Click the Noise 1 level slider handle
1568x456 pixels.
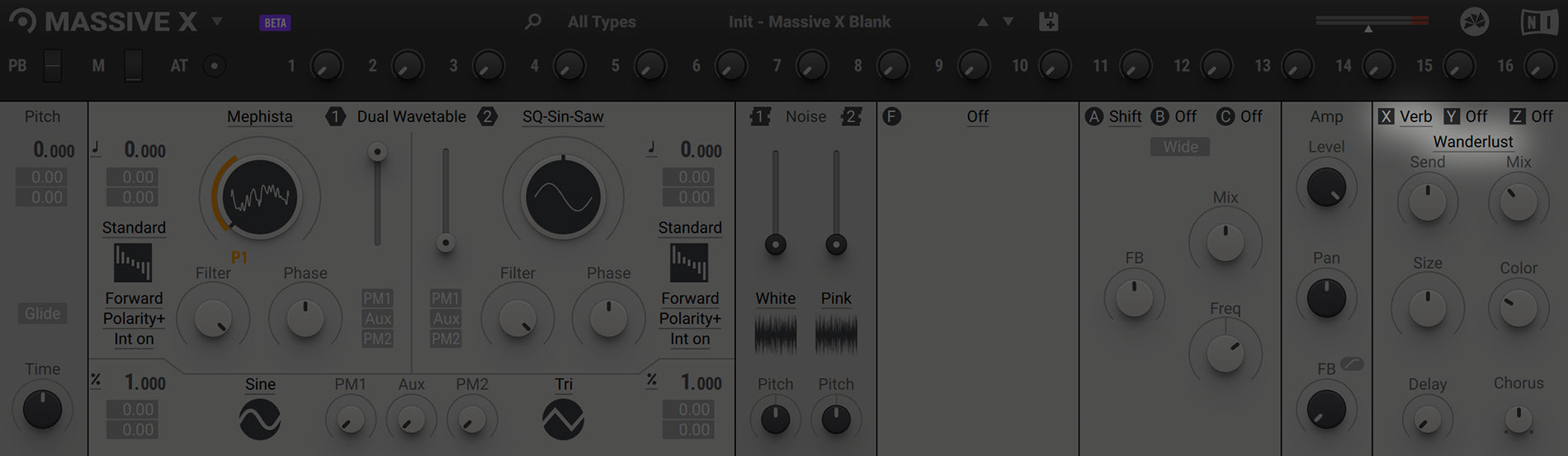tap(776, 244)
